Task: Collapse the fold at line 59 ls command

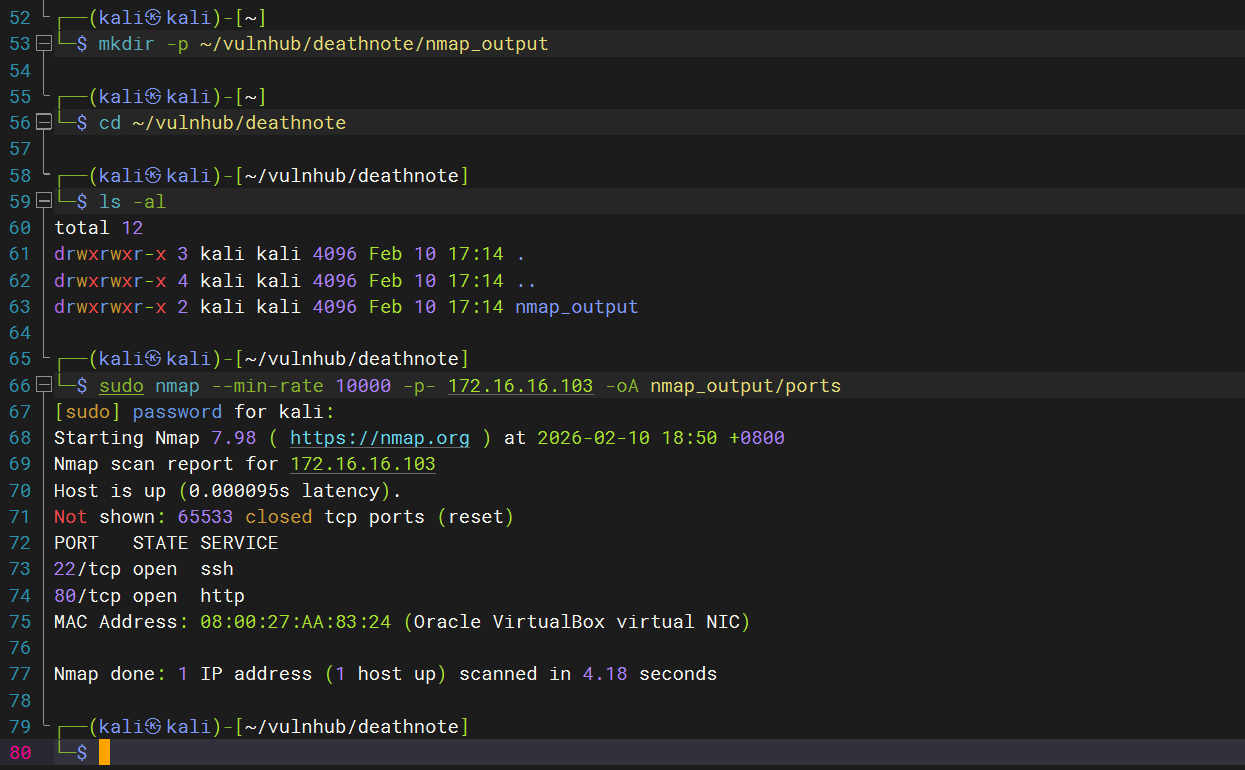Action: point(43,202)
